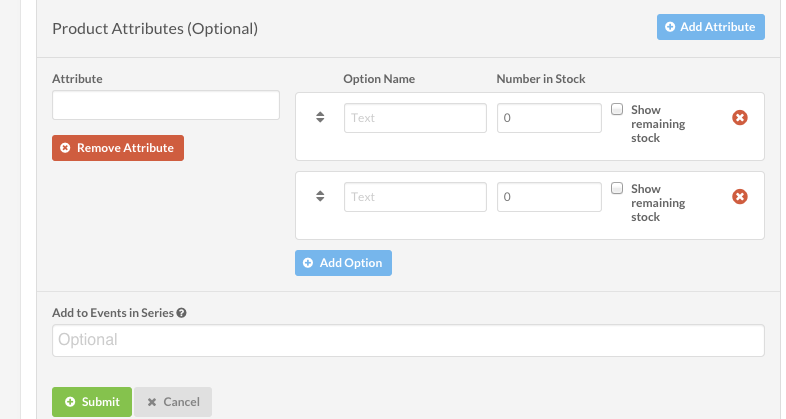The image size is (786, 419).
Task: Click the second option's Show remaining stock label
Action: 658,203
